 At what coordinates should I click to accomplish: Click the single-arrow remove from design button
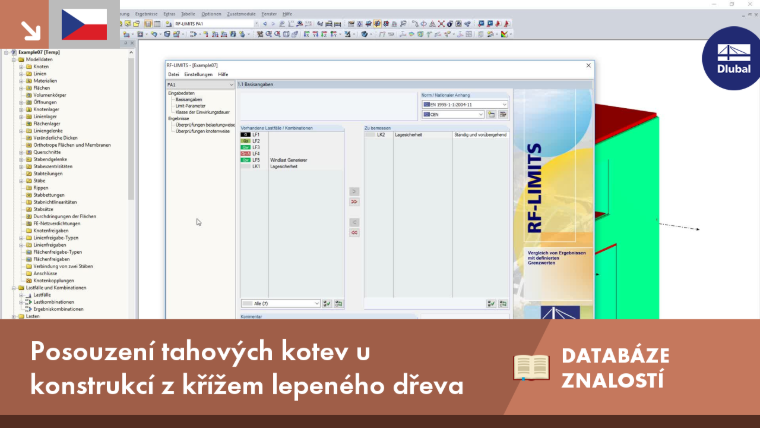click(x=354, y=222)
